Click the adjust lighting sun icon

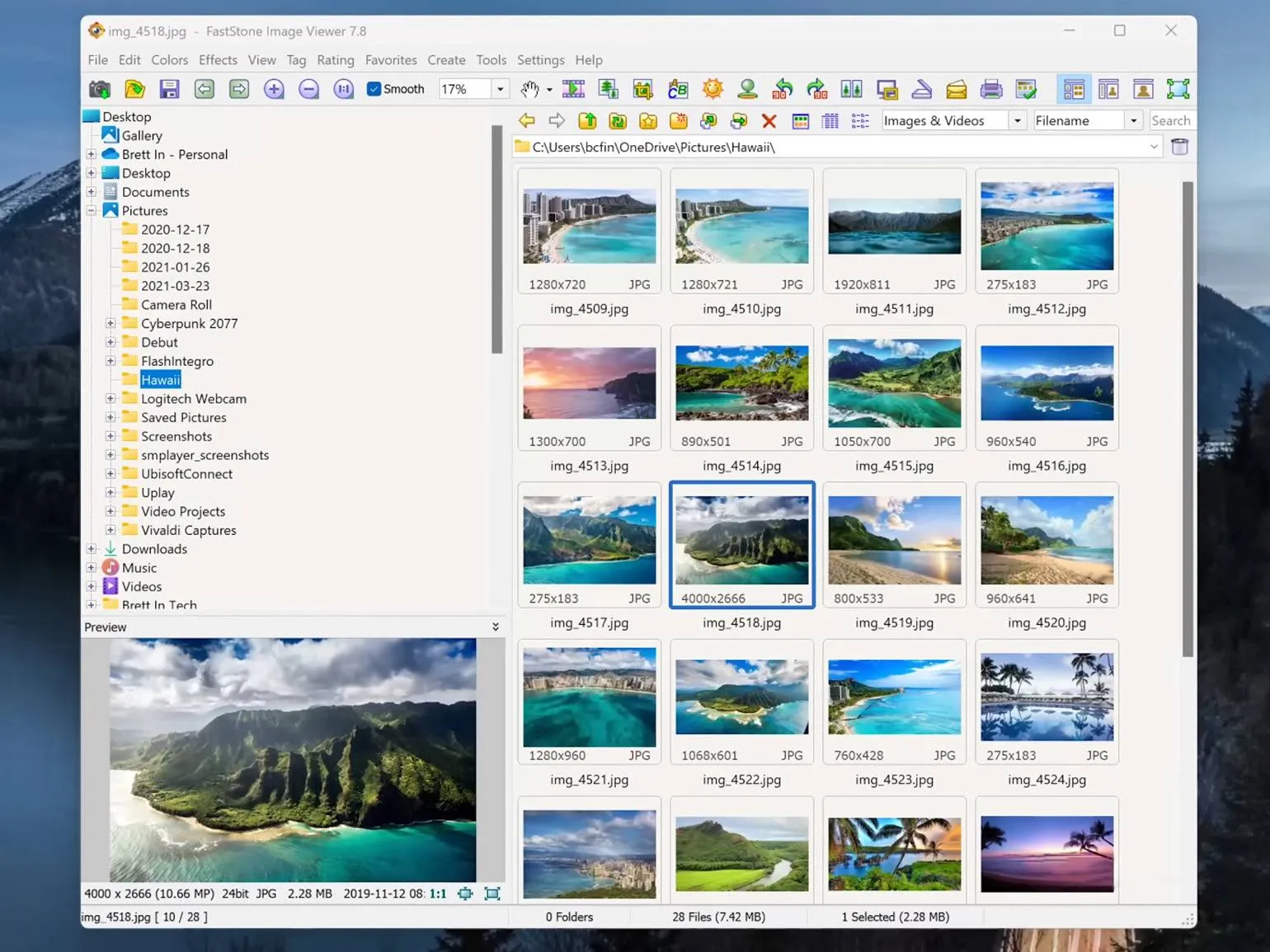[713, 89]
